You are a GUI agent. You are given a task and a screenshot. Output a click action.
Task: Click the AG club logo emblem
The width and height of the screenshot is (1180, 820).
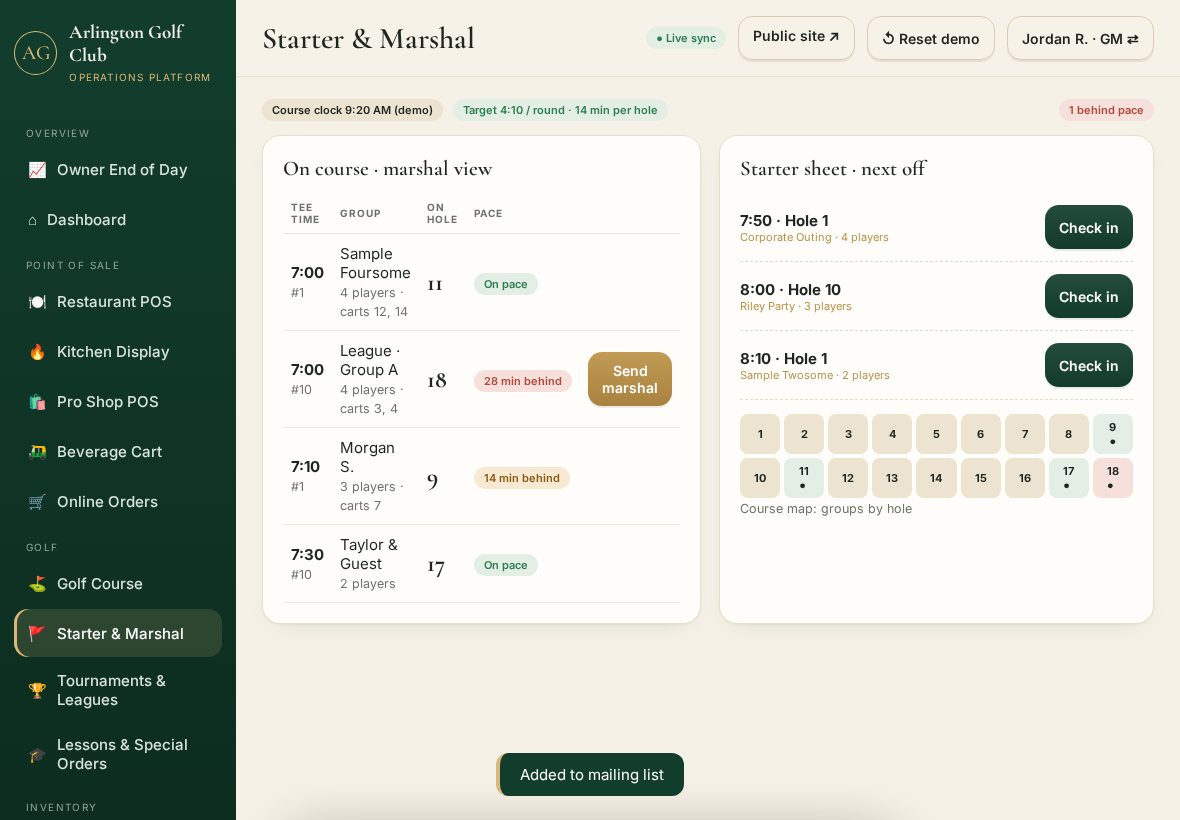pyautogui.click(x=35, y=53)
